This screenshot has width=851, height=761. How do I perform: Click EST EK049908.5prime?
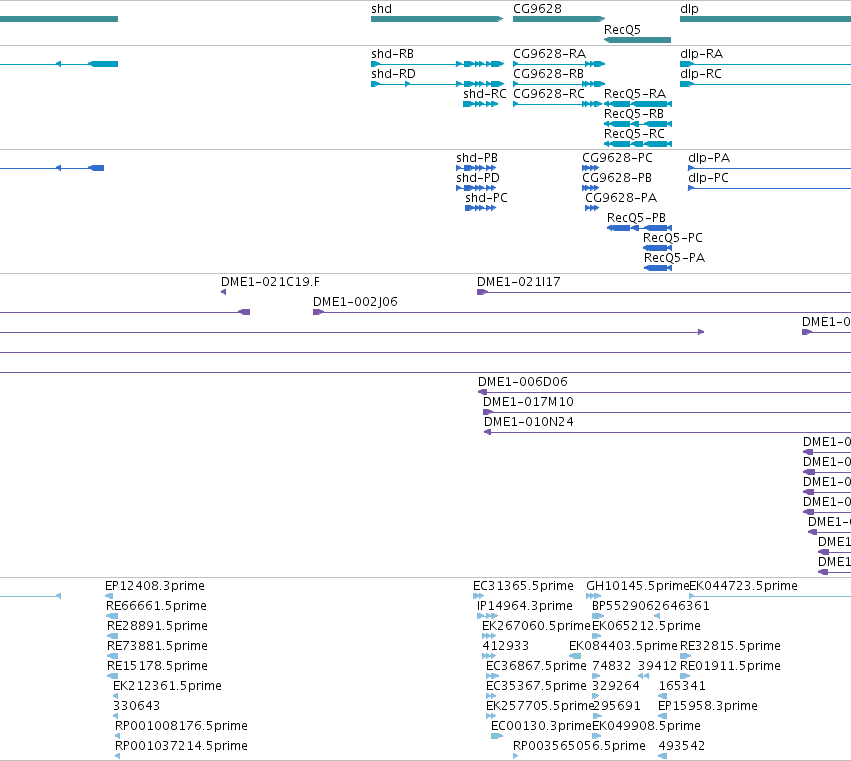(x=597, y=737)
